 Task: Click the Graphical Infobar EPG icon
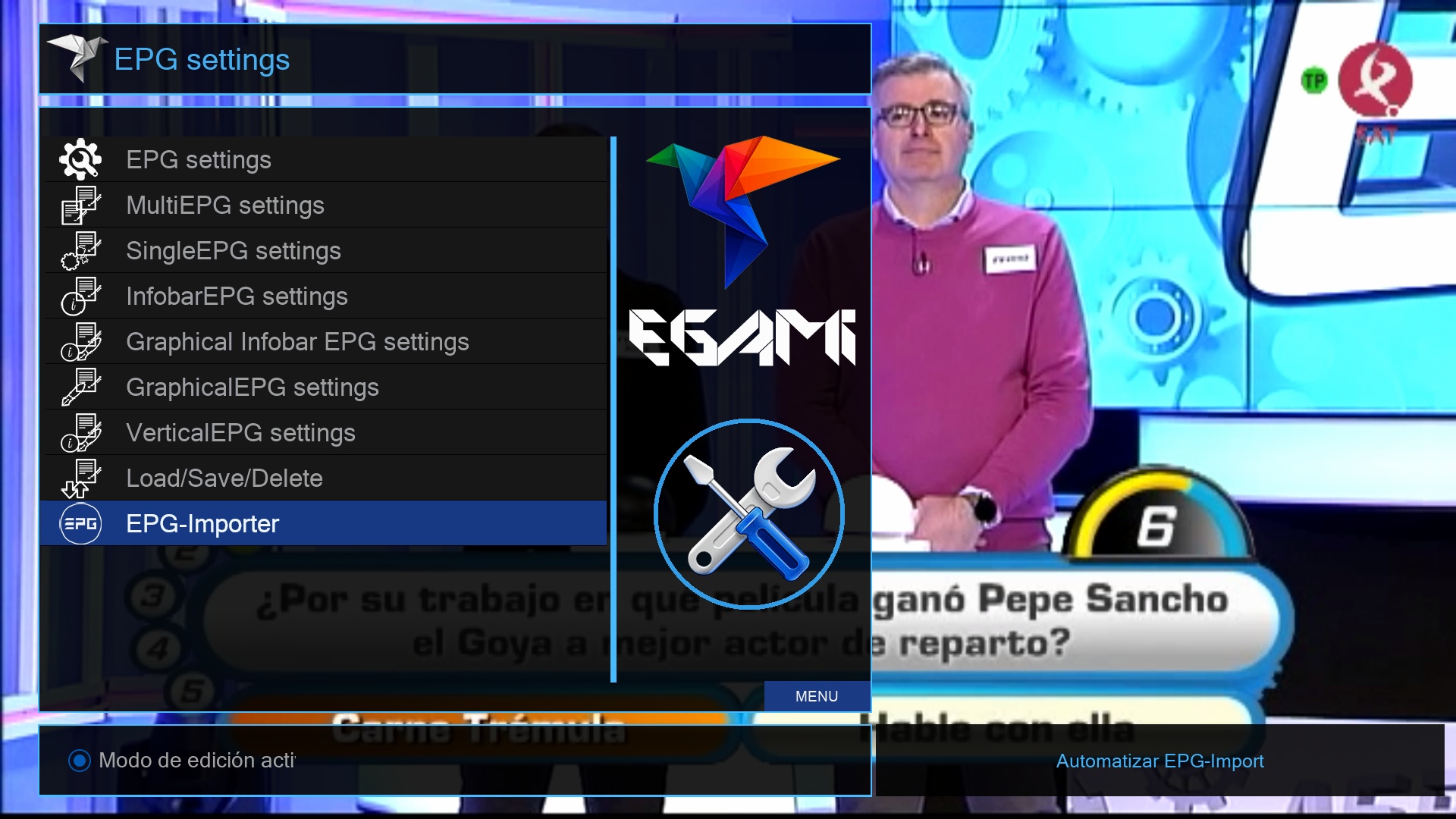[x=80, y=342]
